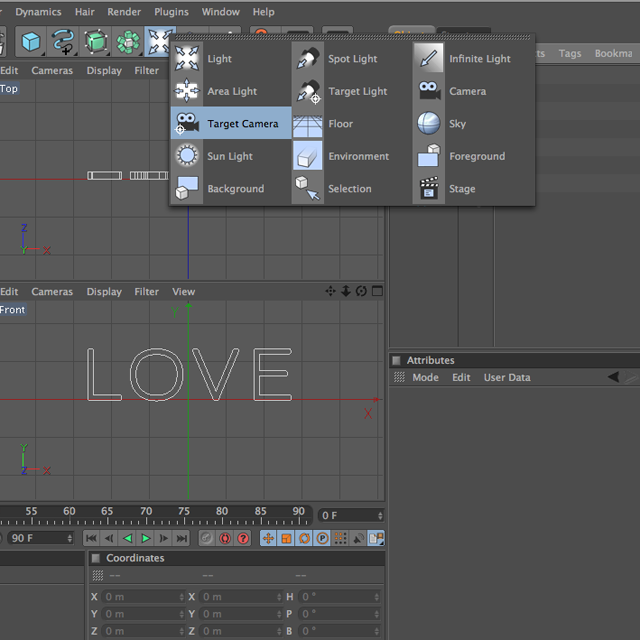The image size is (640, 640).
Task: Add a Camera object
Action: (473, 91)
